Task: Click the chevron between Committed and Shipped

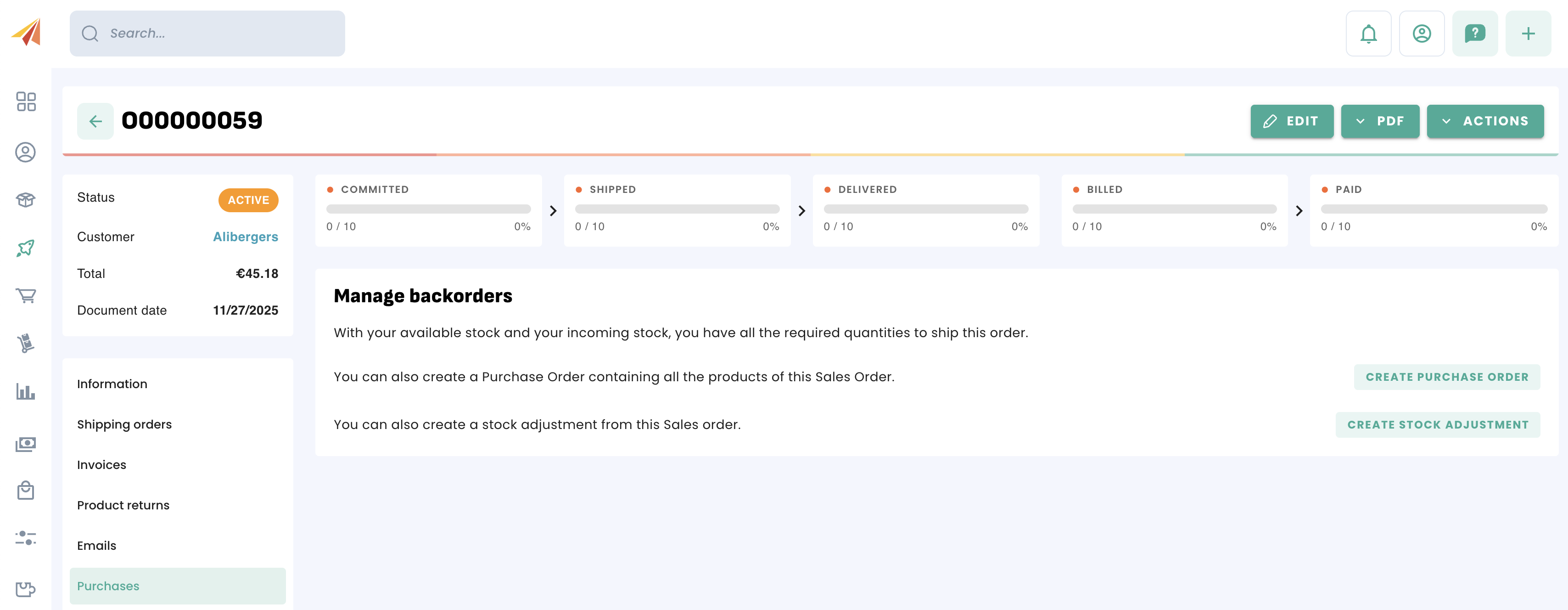Action: (553, 211)
